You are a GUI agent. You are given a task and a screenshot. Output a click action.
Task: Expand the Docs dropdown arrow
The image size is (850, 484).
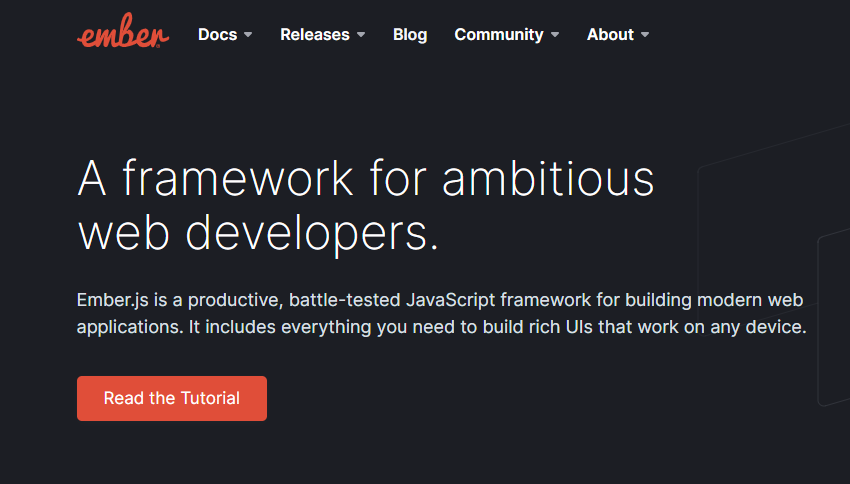[248, 35]
